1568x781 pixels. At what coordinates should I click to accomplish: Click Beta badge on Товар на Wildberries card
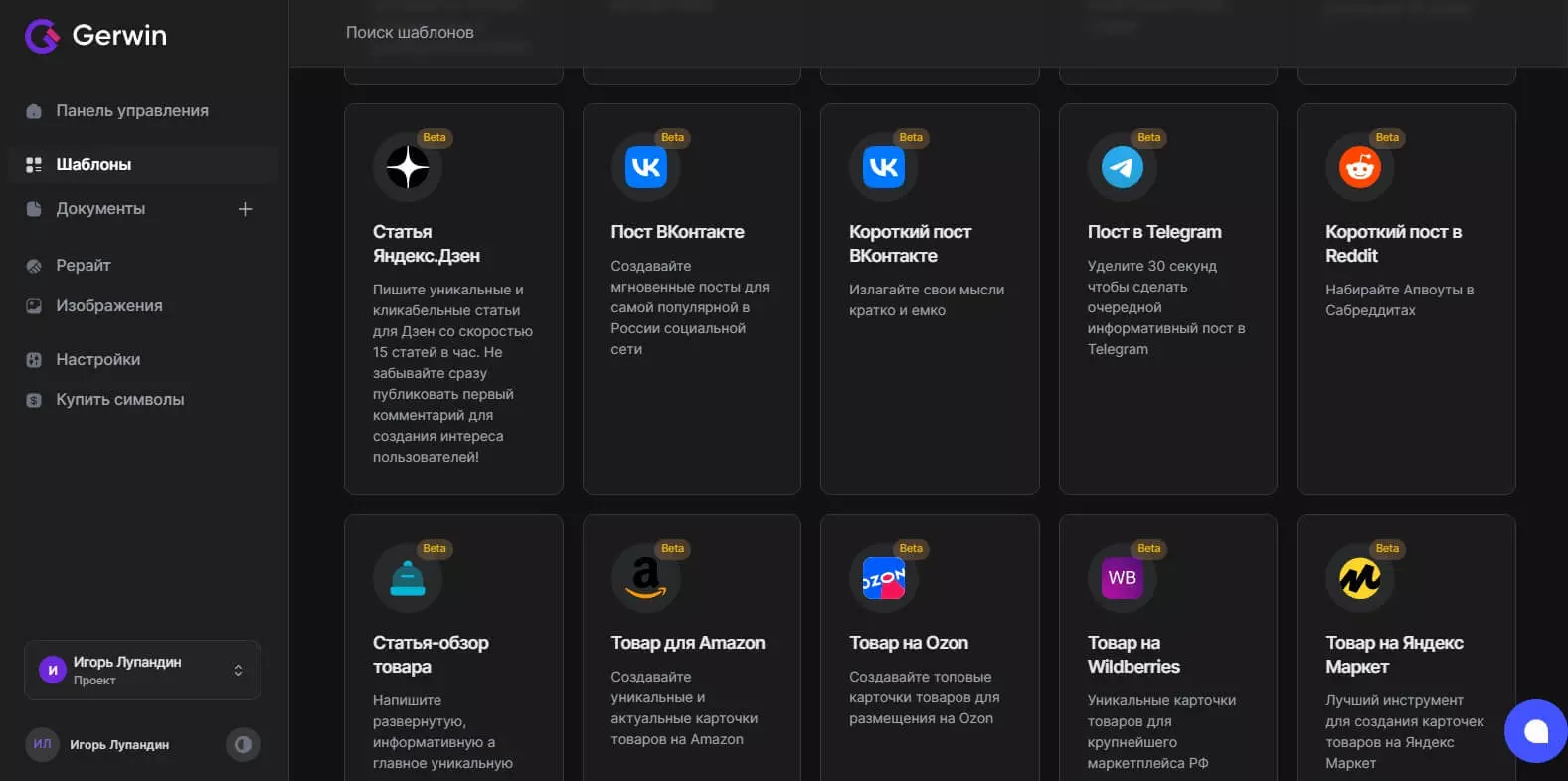pos(1149,549)
